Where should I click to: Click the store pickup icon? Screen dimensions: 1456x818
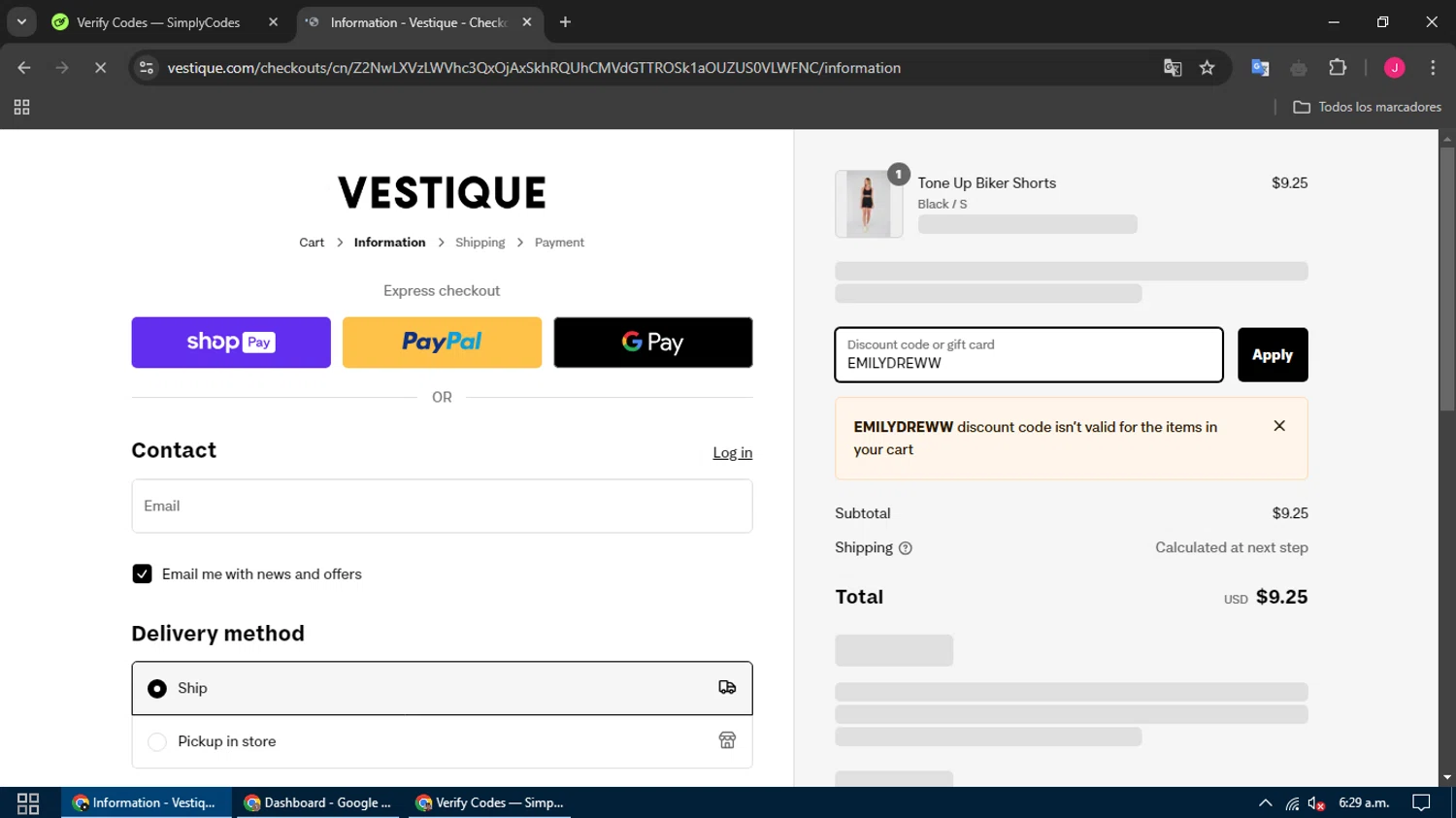tap(727, 741)
